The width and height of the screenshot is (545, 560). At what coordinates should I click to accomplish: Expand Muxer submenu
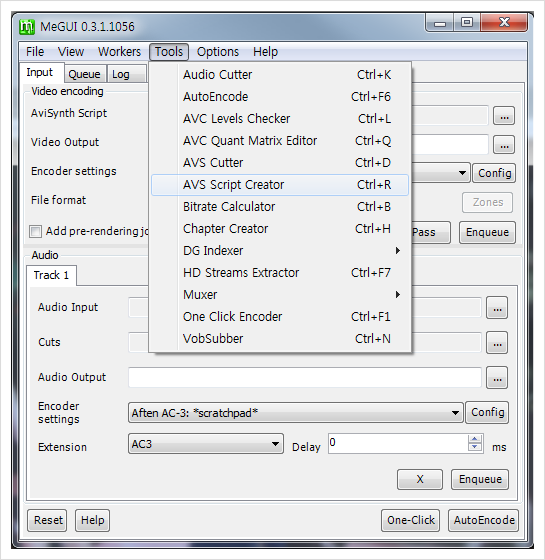pos(280,295)
